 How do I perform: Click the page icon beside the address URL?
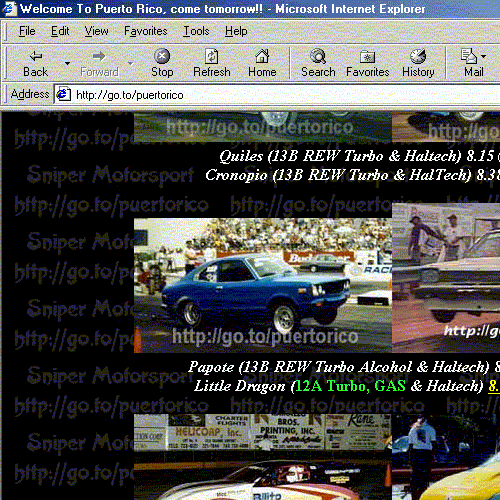tap(63, 95)
